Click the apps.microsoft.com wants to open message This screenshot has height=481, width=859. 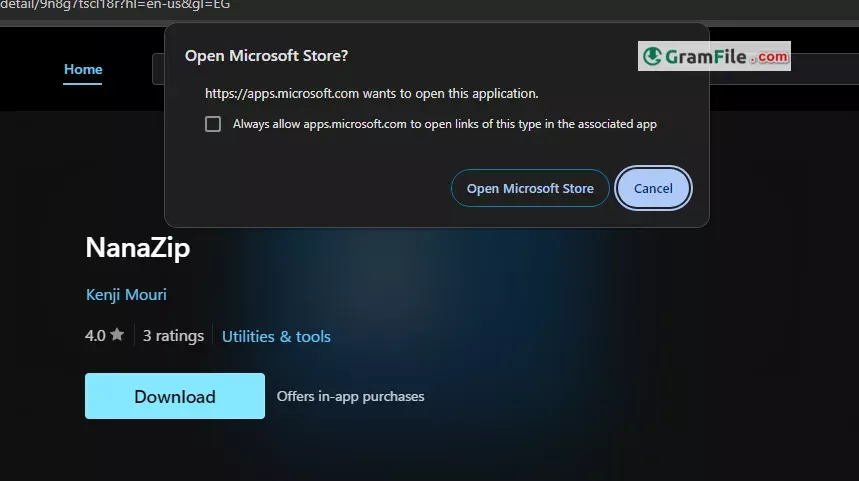pos(371,94)
